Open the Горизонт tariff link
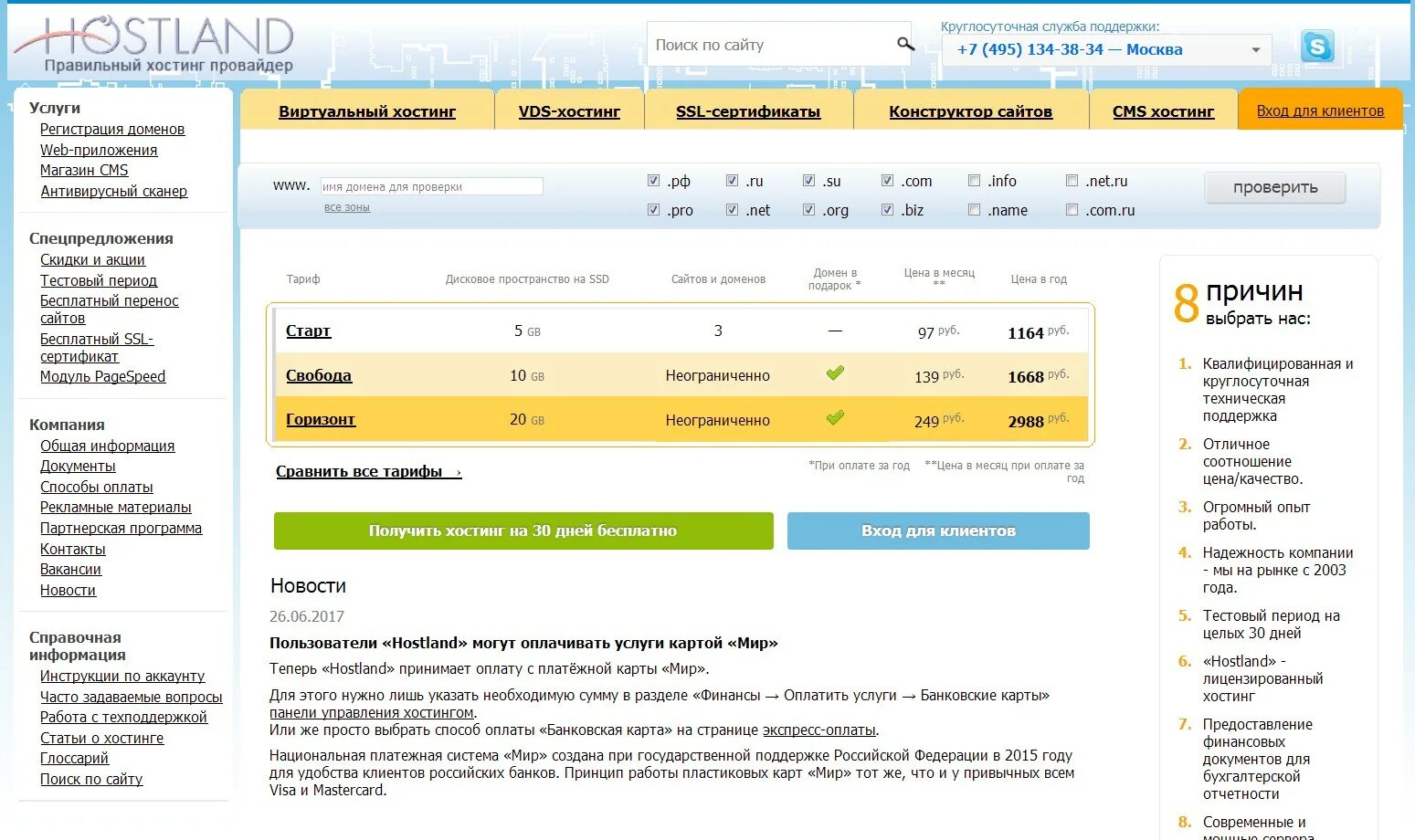The height and width of the screenshot is (840, 1415). click(x=320, y=420)
